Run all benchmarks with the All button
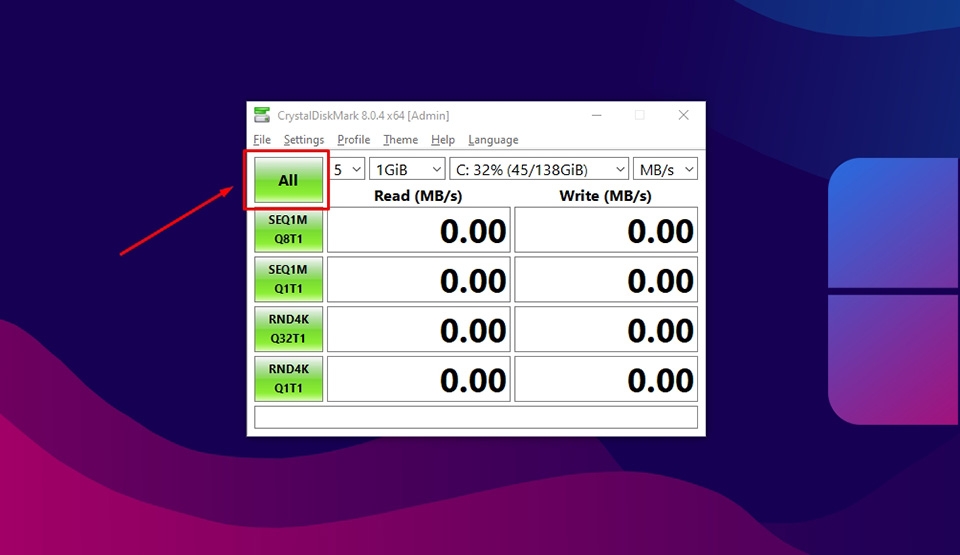 click(x=288, y=180)
